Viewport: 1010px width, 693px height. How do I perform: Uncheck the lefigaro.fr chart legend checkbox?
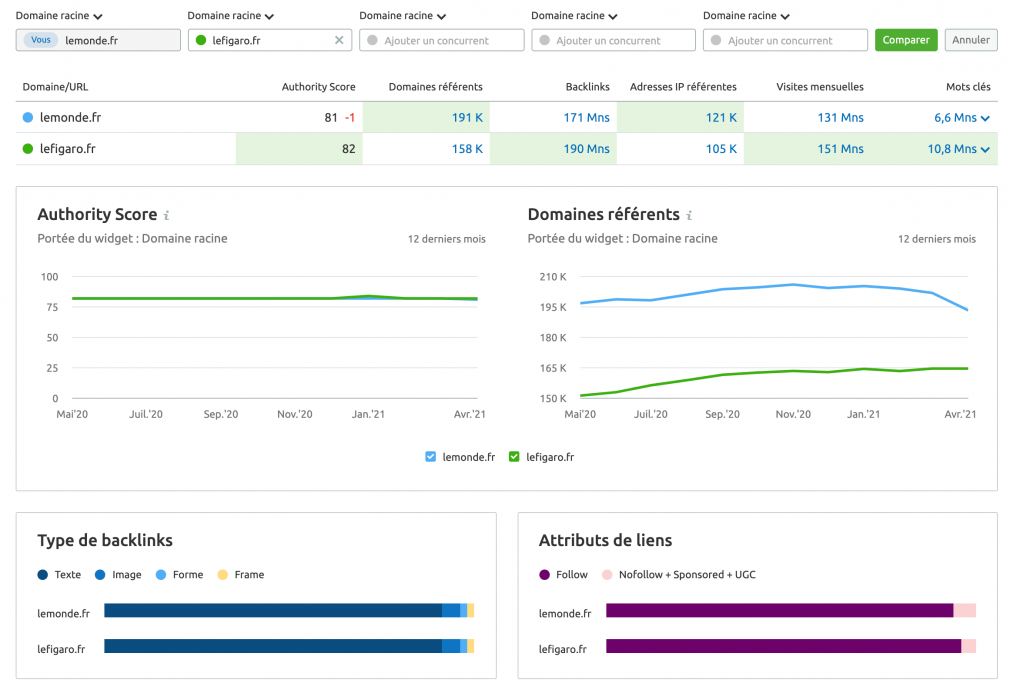tap(514, 457)
